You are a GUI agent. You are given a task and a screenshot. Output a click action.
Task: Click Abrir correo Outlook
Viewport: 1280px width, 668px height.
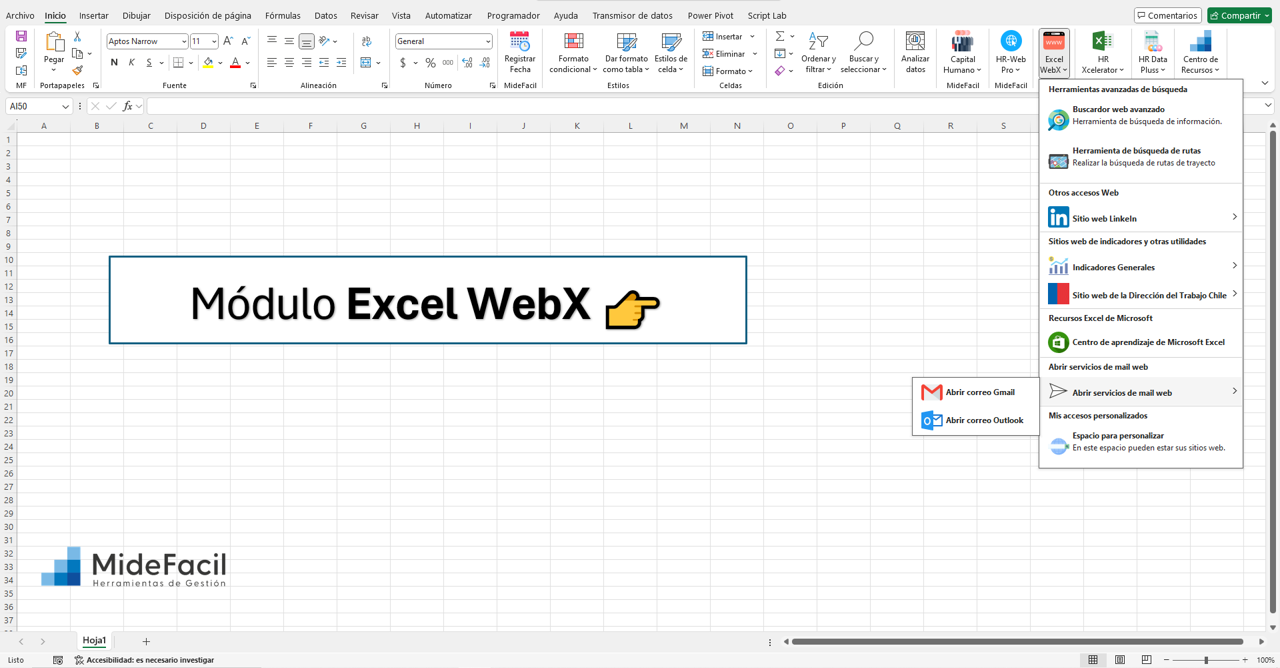tap(975, 420)
